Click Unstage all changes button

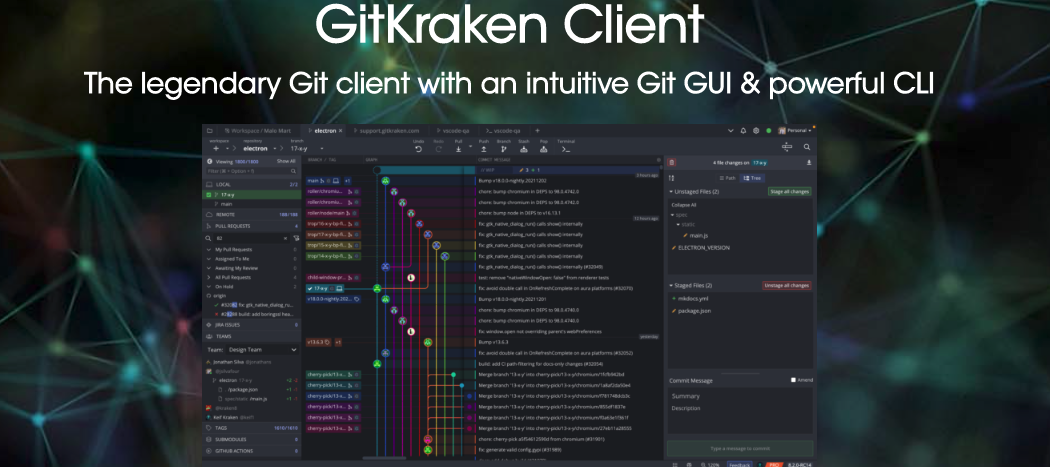pos(787,285)
